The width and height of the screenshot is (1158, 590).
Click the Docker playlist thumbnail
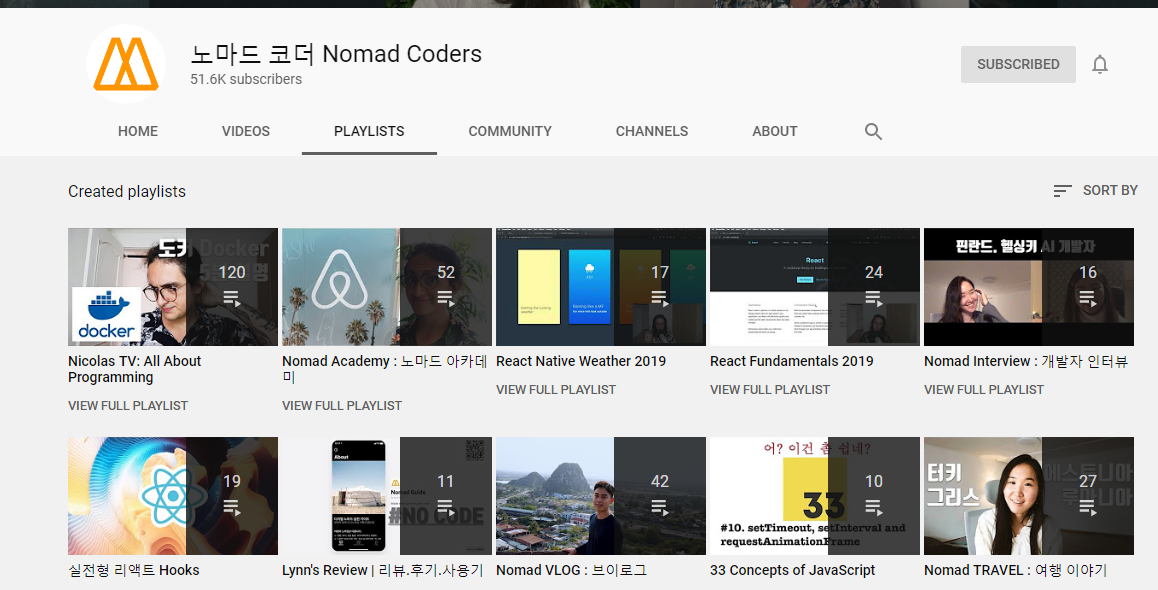pyautogui.click(x=173, y=287)
